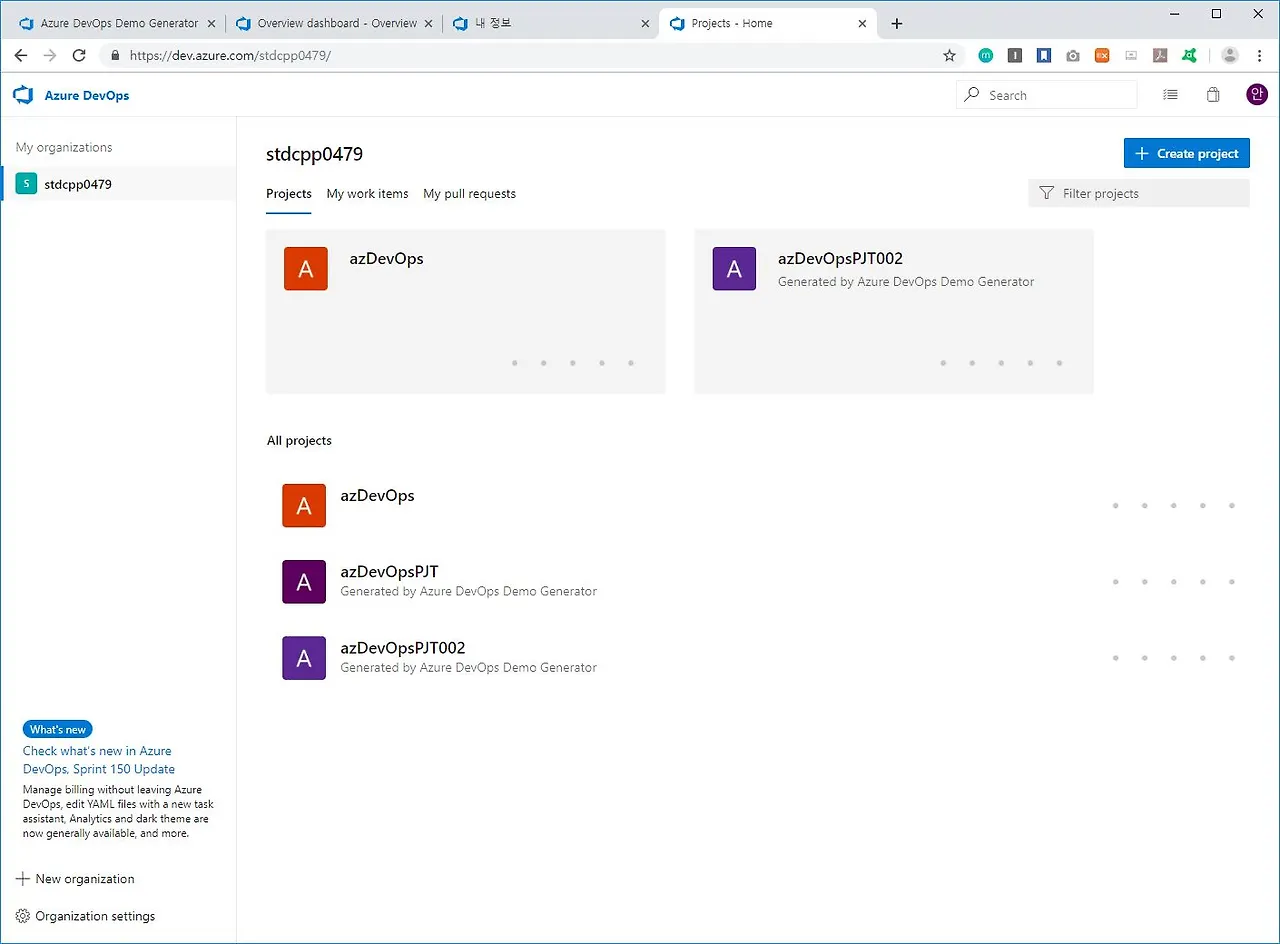Click the Filter projects input field
Screen dimensions: 1280x944
point(1139,193)
